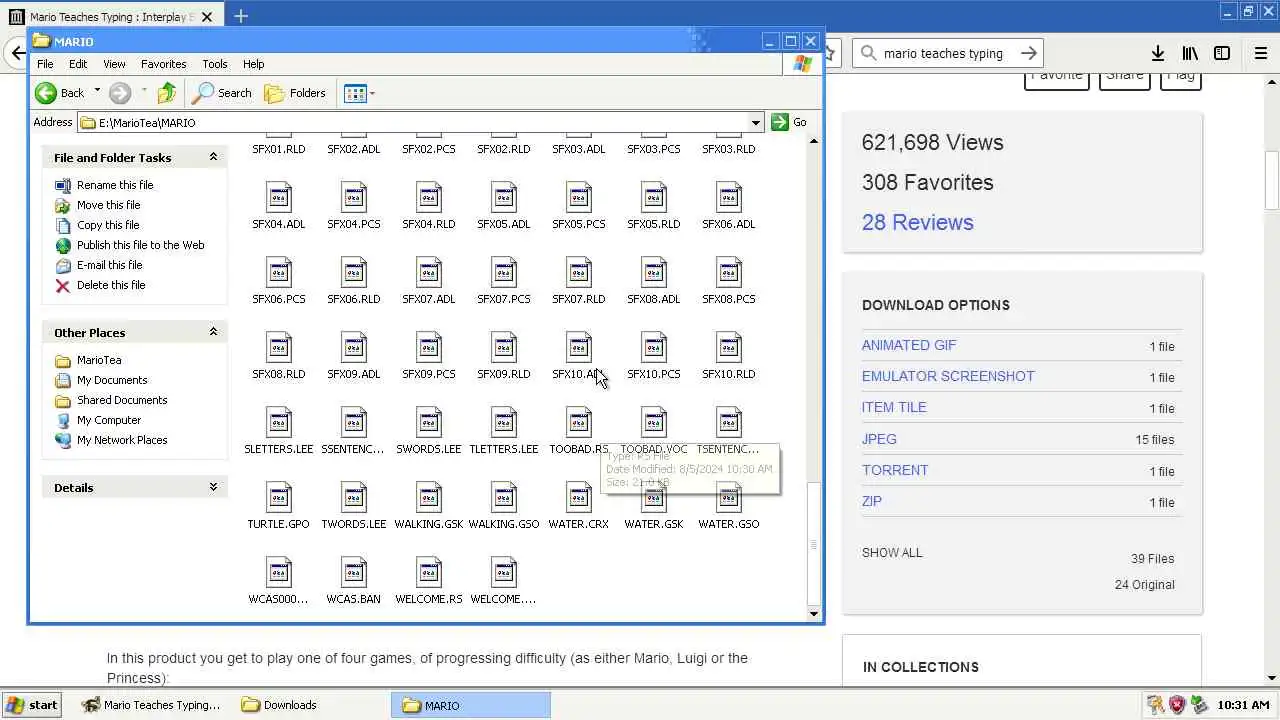Select the WATER.CRX file icon
The width and height of the screenshot is (1280, 720).
(x=579, y=498)
